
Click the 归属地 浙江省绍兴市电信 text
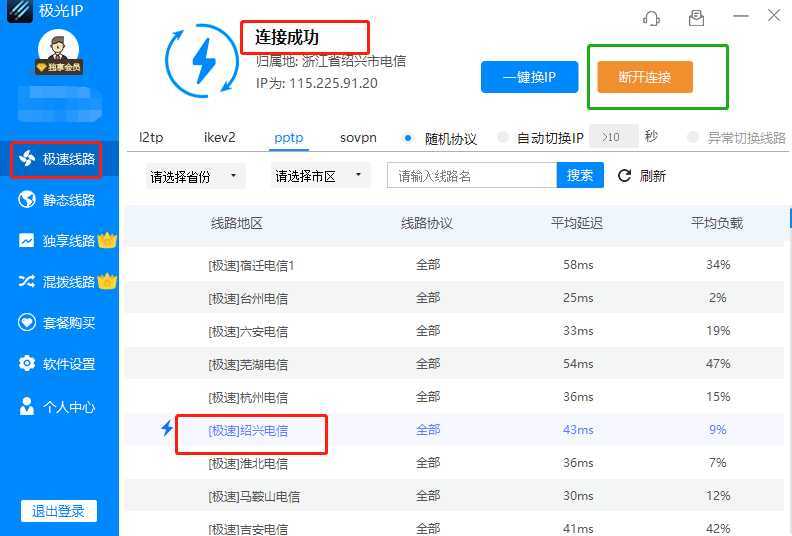coord(331,61)
